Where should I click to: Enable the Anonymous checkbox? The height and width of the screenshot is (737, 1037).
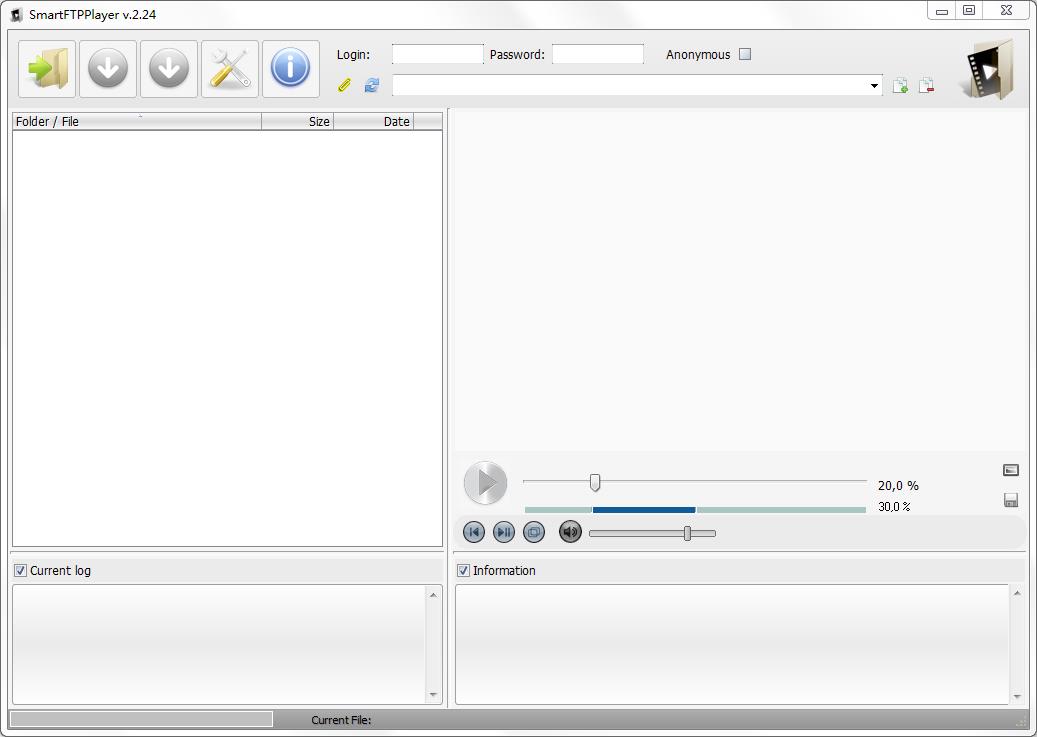tap(744, 55)
